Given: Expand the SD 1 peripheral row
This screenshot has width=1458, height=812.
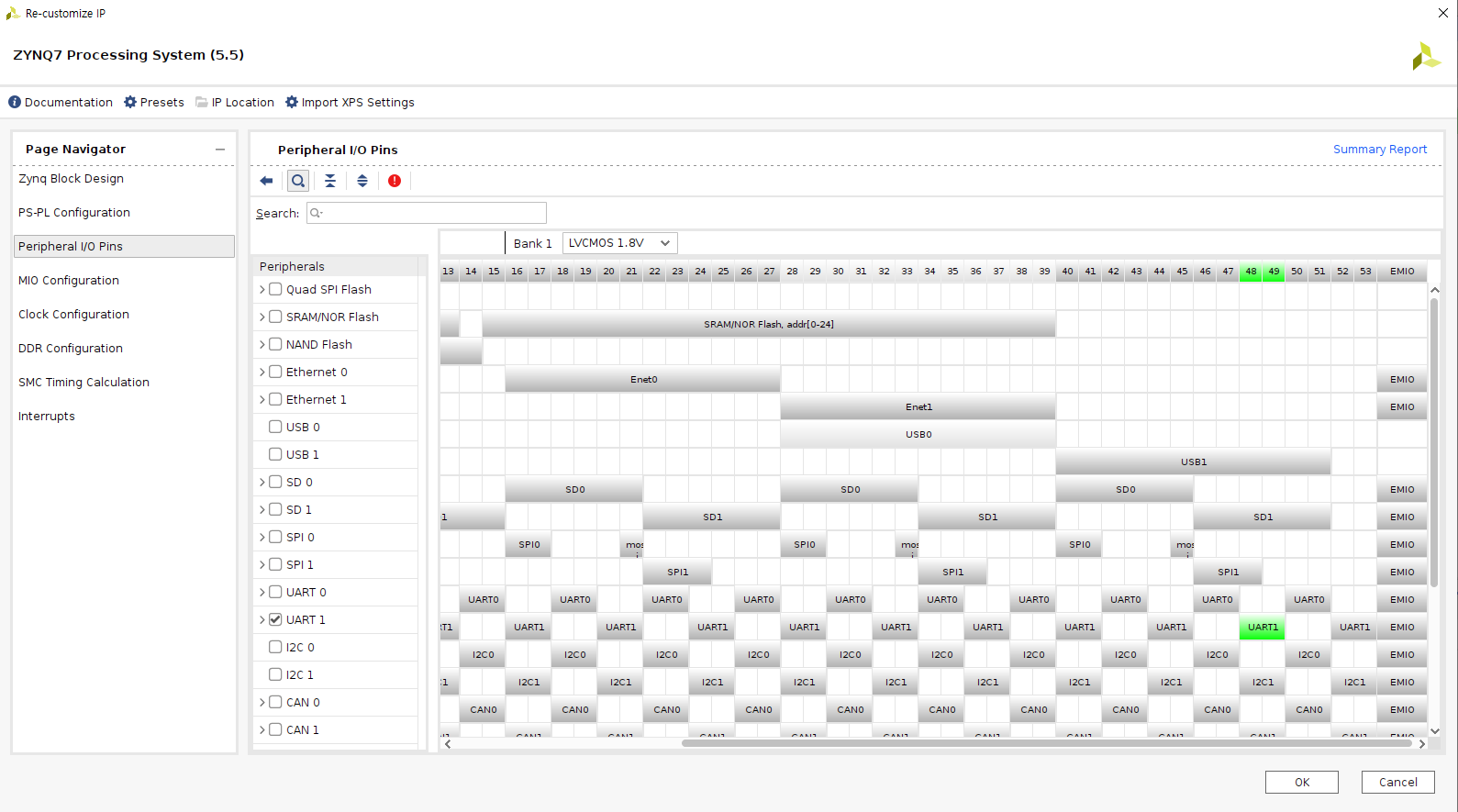Looking at the screenshot, I should coord(262,509).
